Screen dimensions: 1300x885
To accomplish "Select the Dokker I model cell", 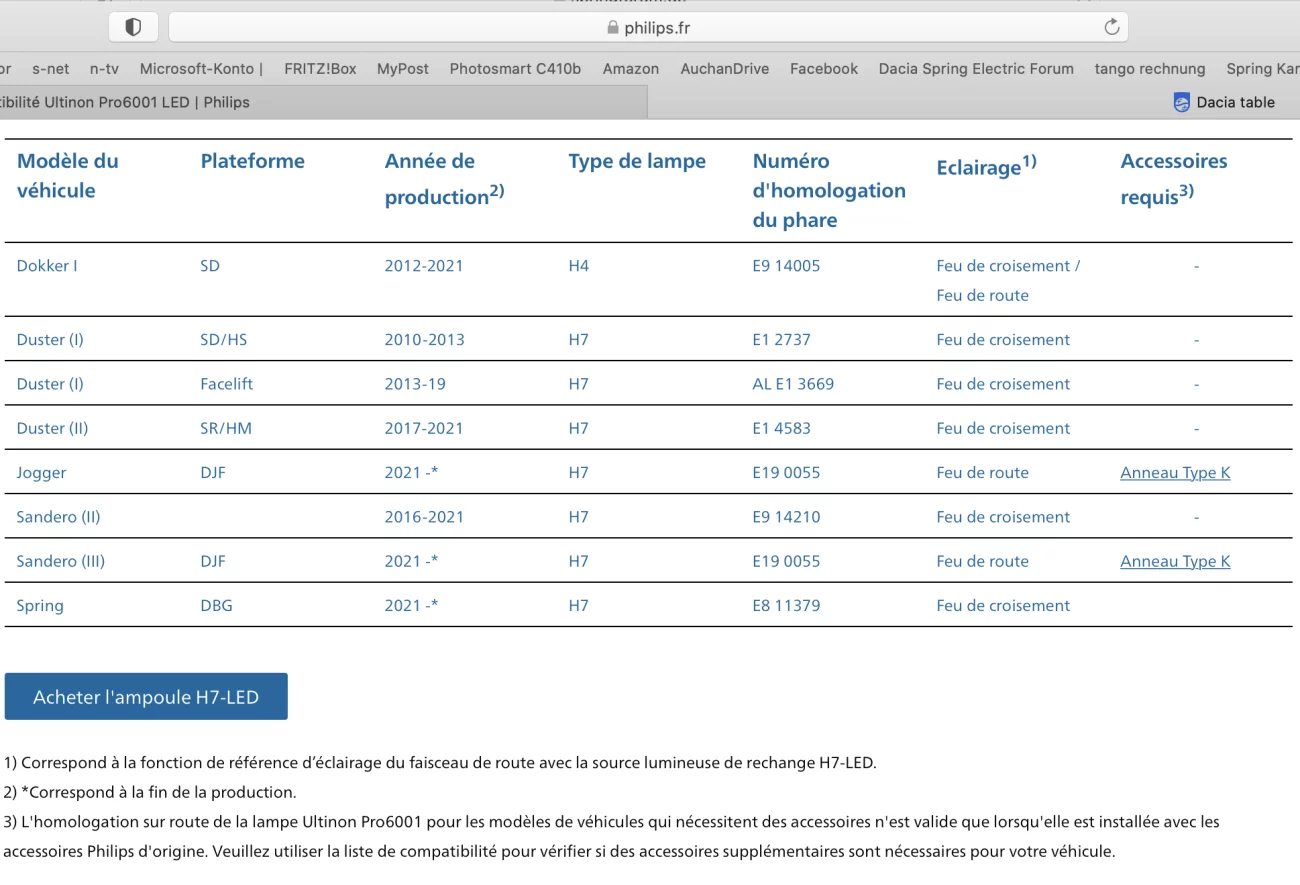I will point(47,266).
